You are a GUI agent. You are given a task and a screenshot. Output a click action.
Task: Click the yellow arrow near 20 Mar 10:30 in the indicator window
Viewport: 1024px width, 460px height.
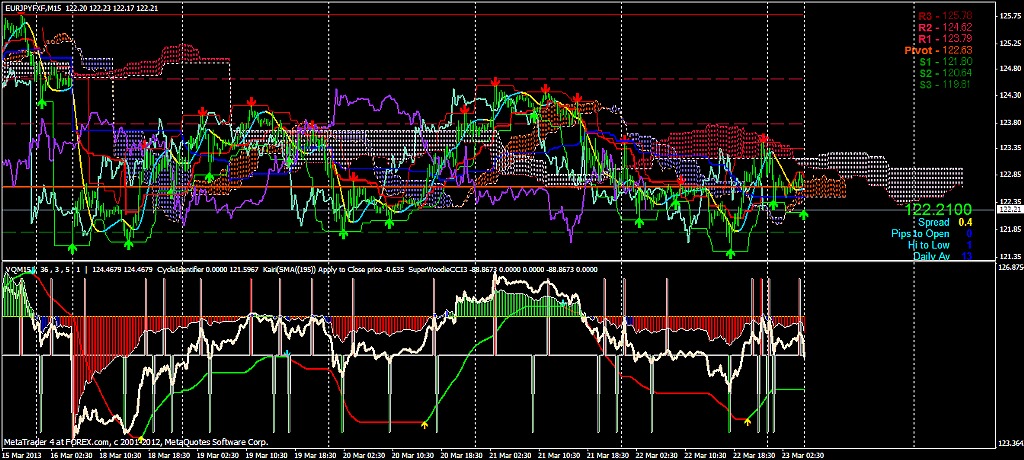[x=424, y=425]
